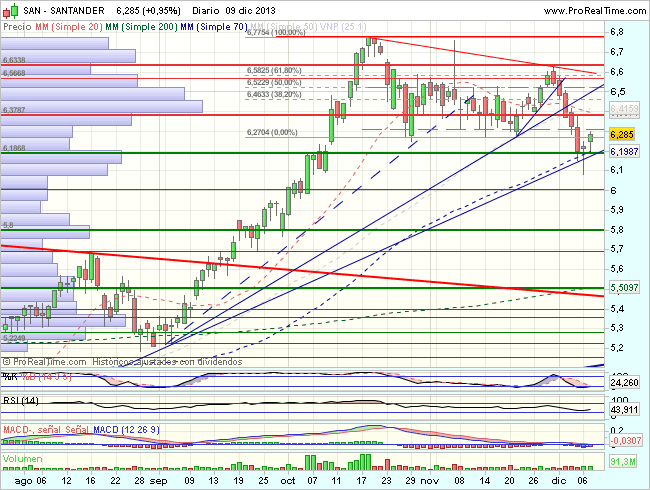Screen dimensions: 650x490
Task: Click the 91,3M volume value tag
Action: pos(623,461)
